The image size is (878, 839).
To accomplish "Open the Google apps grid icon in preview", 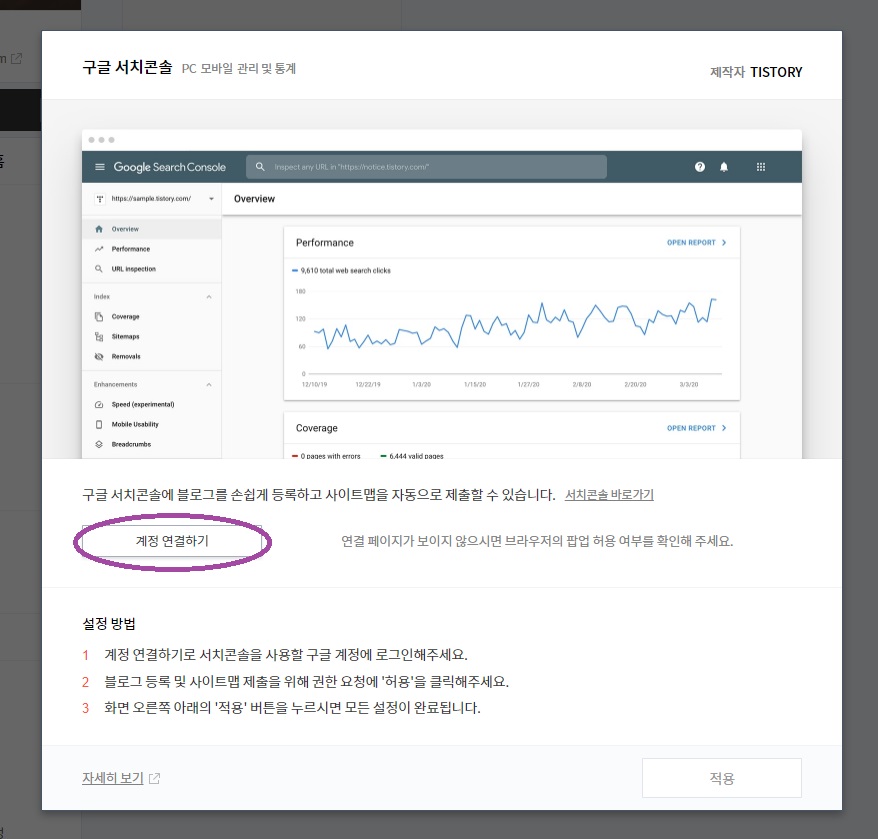I will pos(761,167).
